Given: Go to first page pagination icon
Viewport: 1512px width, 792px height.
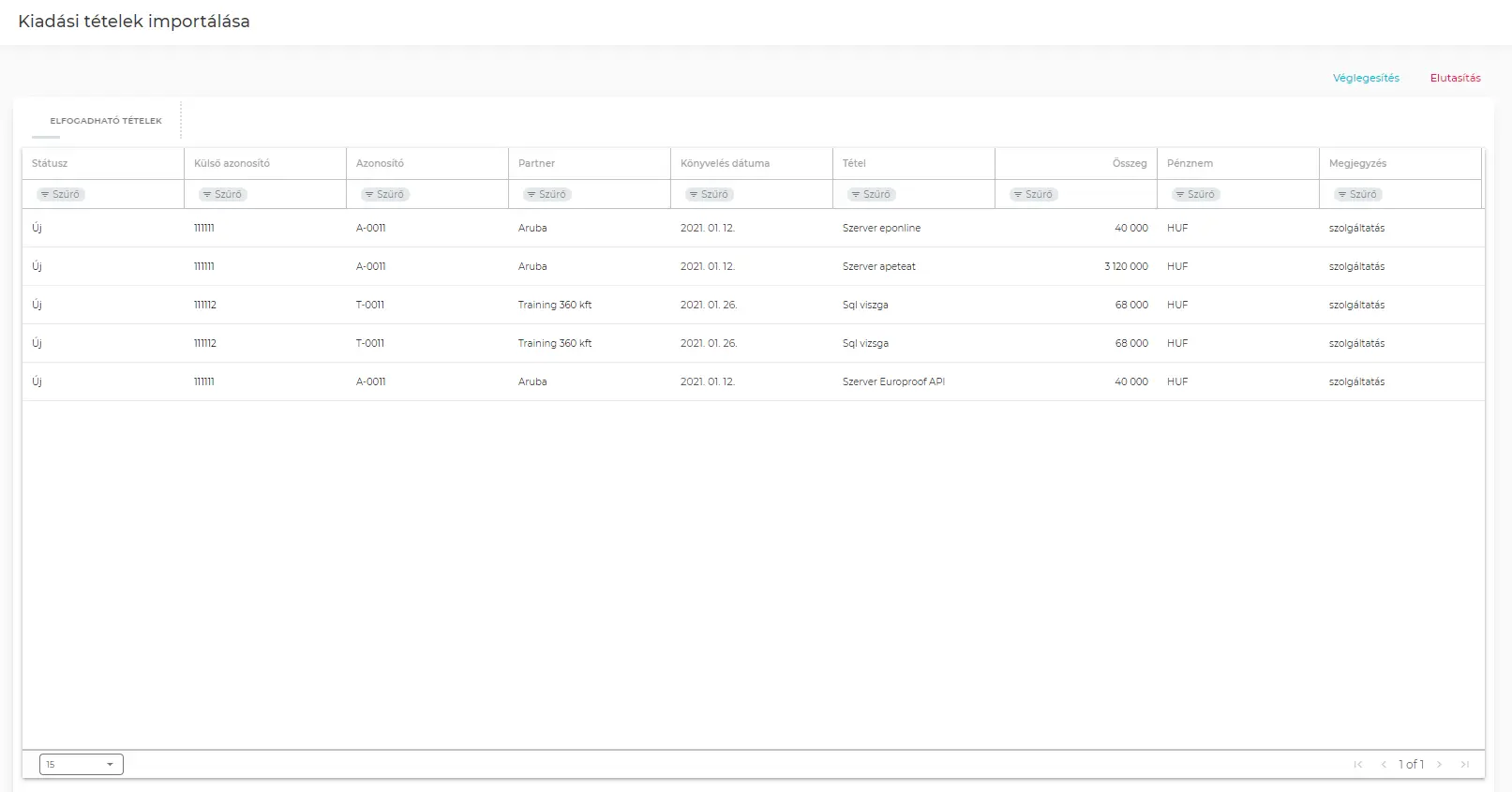Looking at the screenshot, I should [1357, 765].
